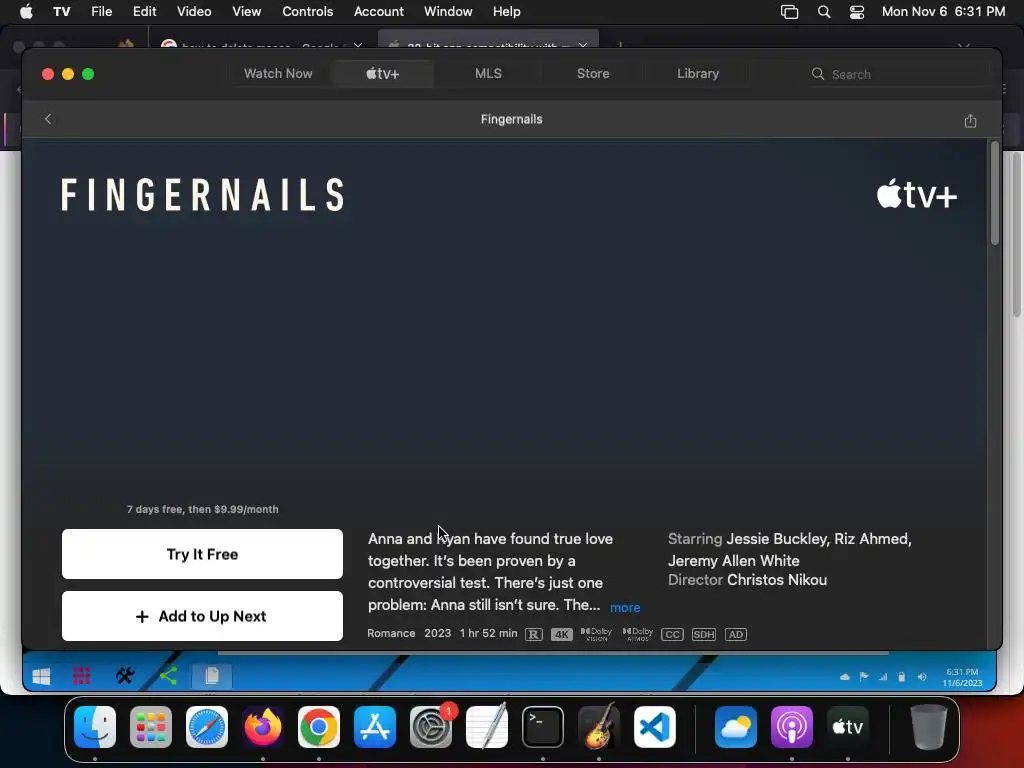Click the volume icon in remote system tray
Viewport: 1024px width, 768px height.
coord(921,677)
